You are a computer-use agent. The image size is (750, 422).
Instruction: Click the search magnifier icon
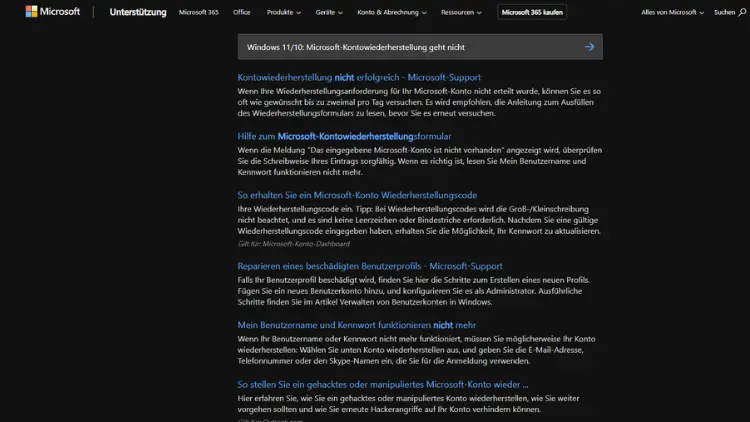pyautogui.click(x=742, y=12)
